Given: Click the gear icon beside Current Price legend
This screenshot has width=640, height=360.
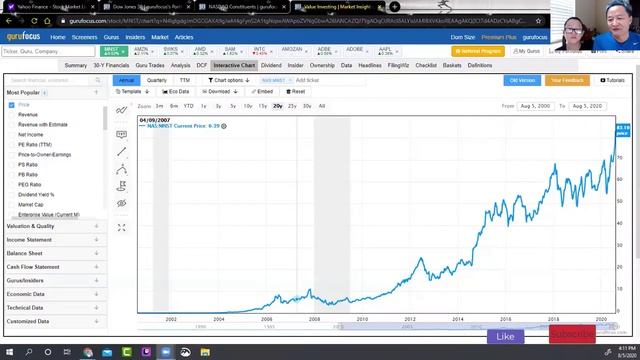Looking at the screenshot, I should (224, 126).
